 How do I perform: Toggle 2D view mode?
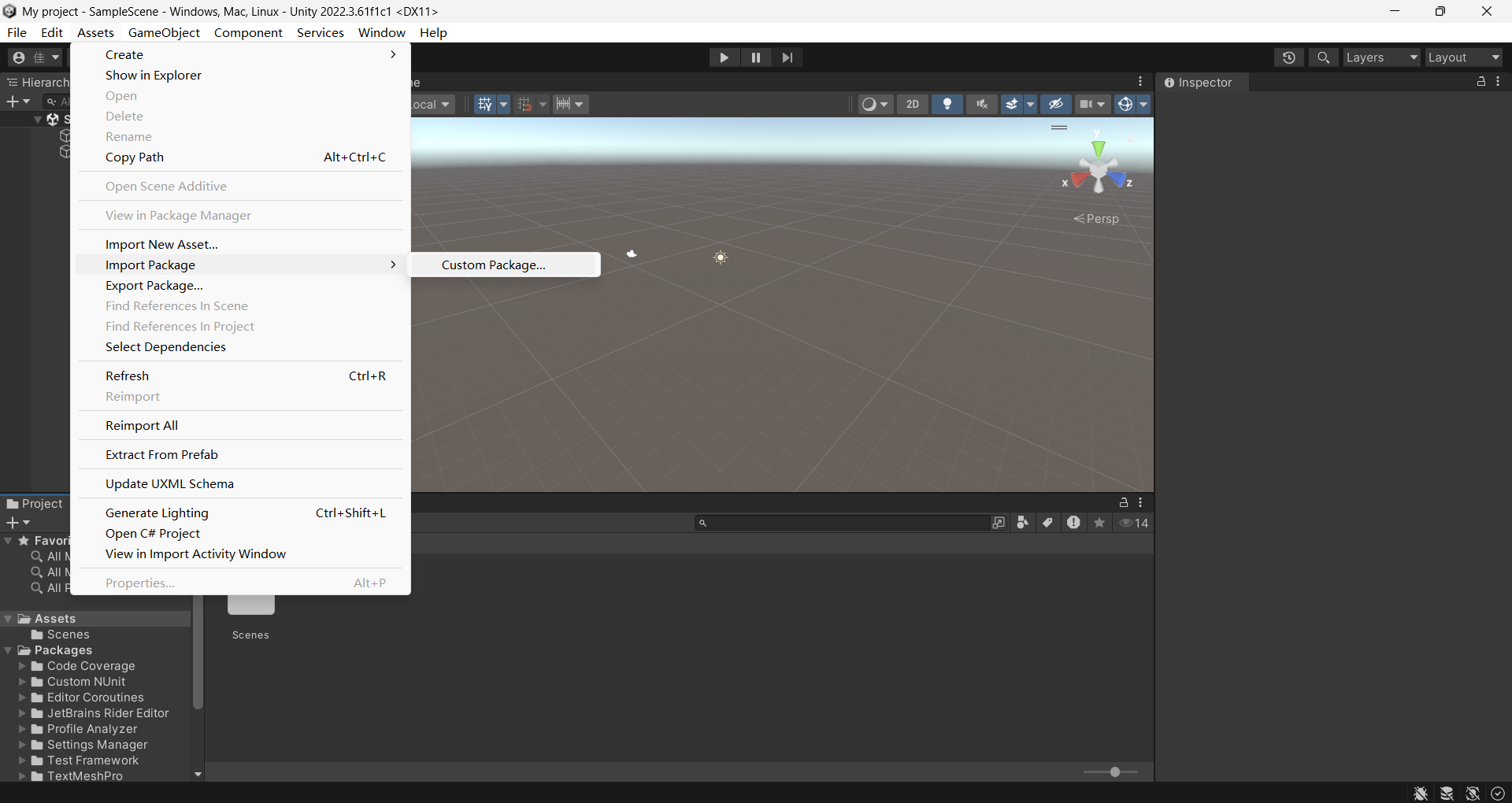click(x=913, y=104)
